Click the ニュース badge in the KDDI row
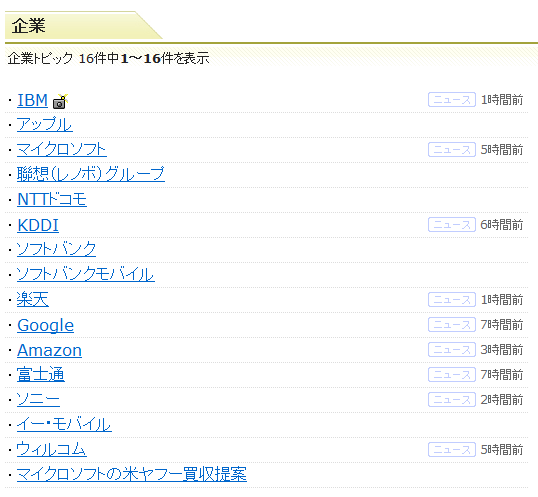The image size is (538, 497). coord(452,225)
